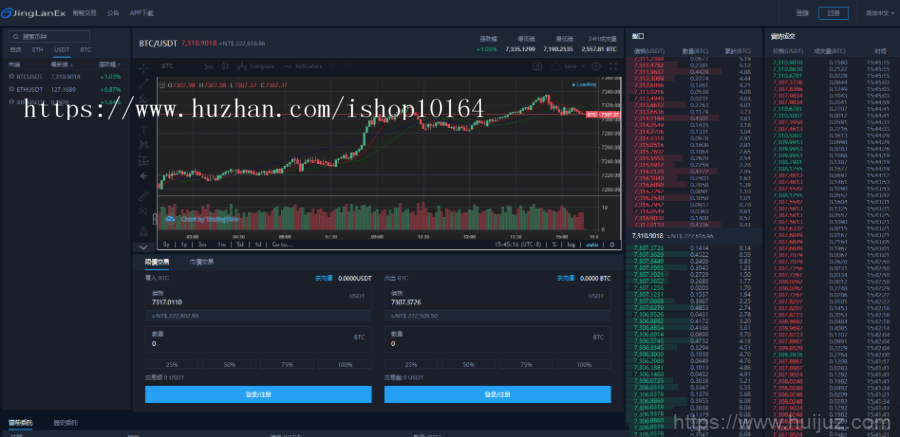
Task: Set chart range to 3m
Action: click(x=202, y=244)
